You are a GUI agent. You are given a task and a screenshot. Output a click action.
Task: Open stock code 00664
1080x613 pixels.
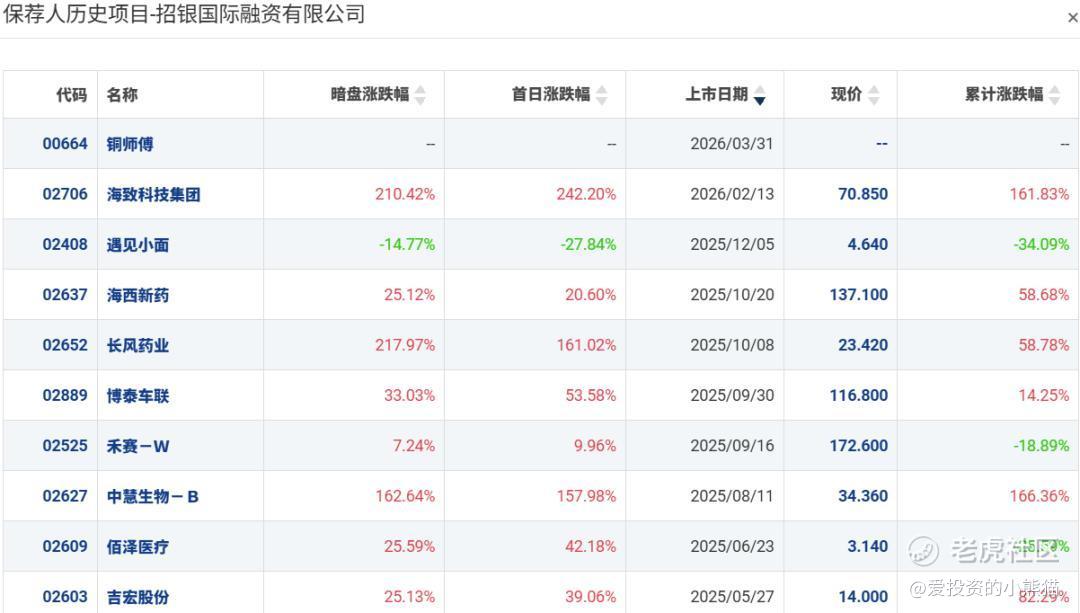pos(65,144)
